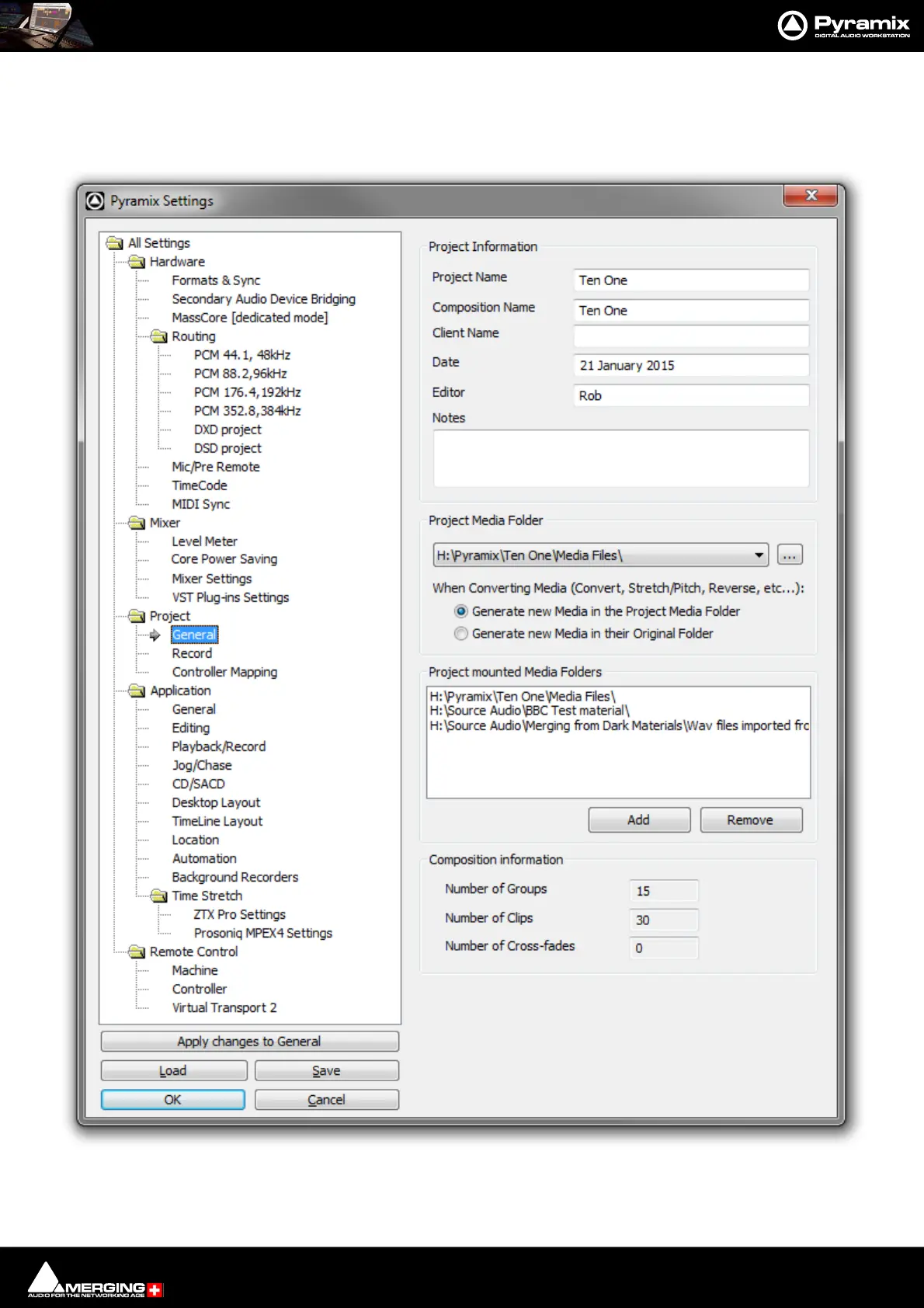Click into the Client Name field
Screen dimensions: 924x1308
[690, 336]
